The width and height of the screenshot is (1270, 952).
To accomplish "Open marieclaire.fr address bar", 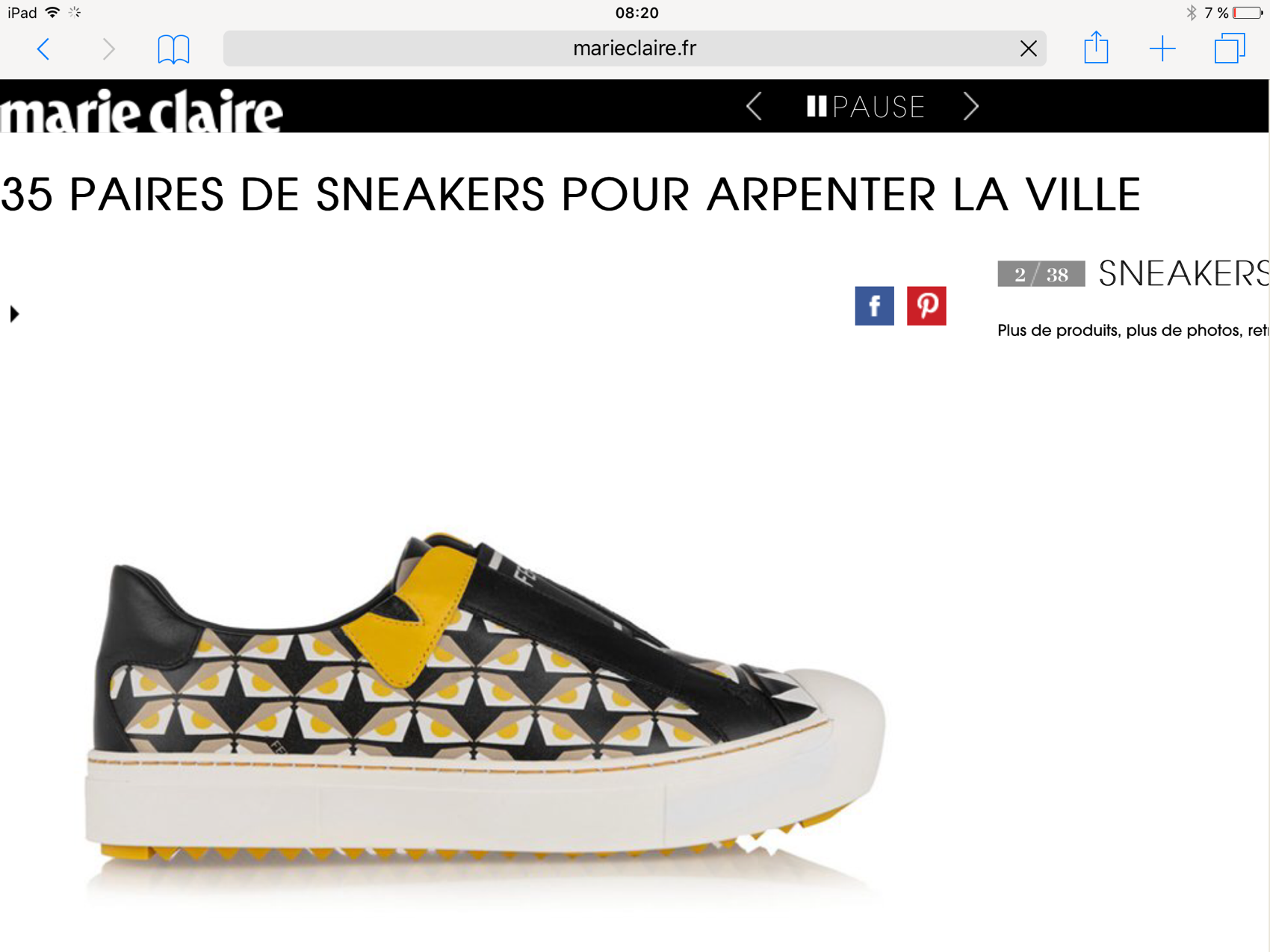I will (634, 49).
